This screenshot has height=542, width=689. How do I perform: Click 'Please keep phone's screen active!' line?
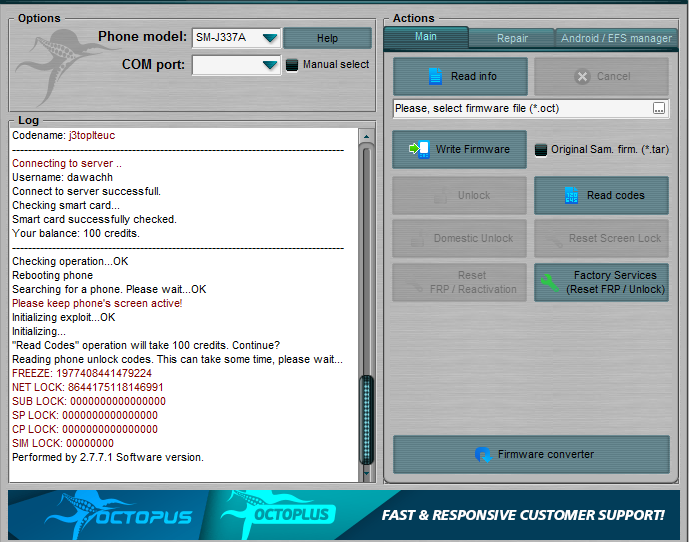click(97, 303)
